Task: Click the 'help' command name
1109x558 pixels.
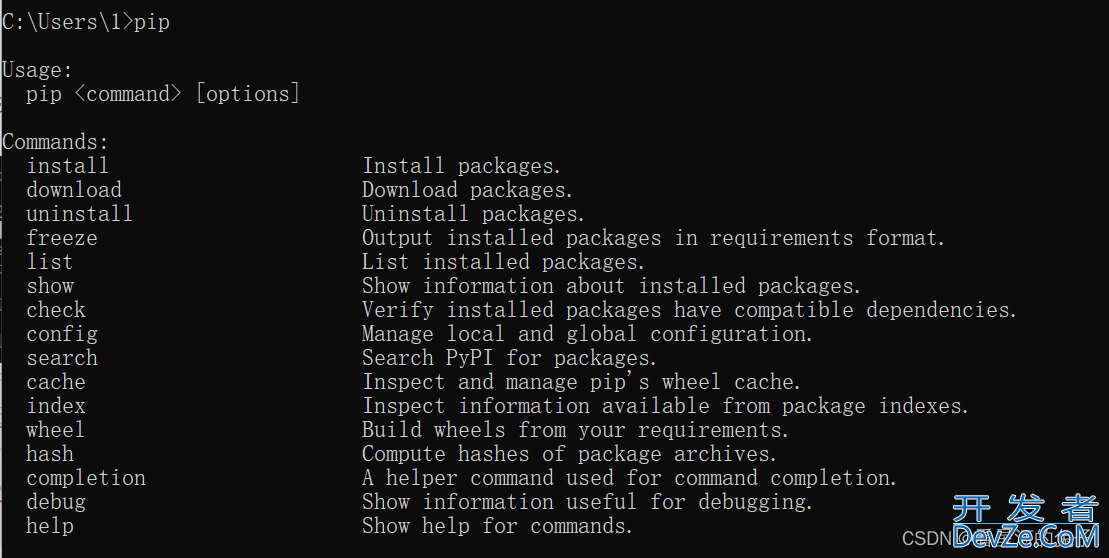Action: click(50, 527)
